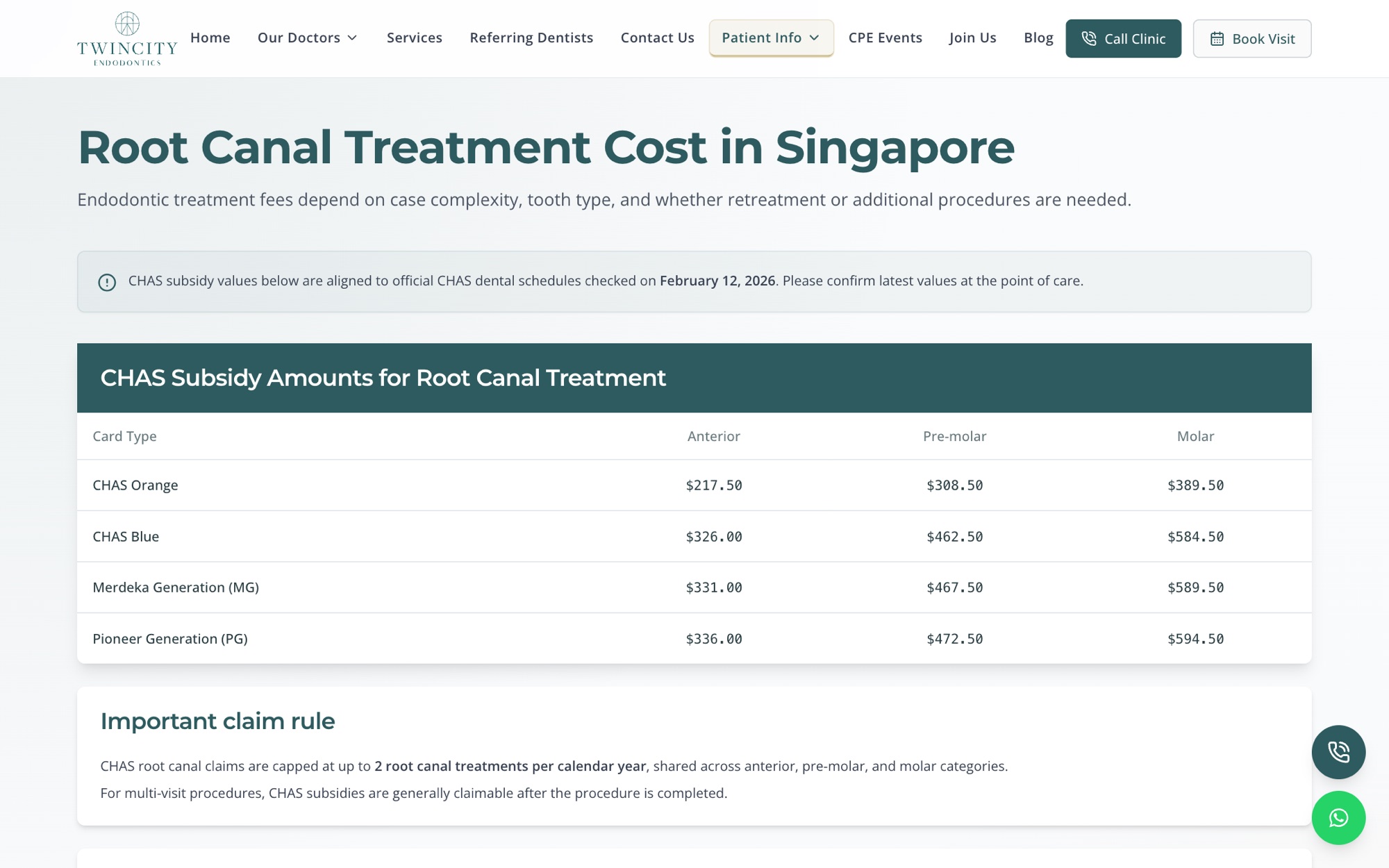Screen dimensions: 1389x868
Task: Select the Pioneer Generation (PG) row label
Action: tap(170, 639)
